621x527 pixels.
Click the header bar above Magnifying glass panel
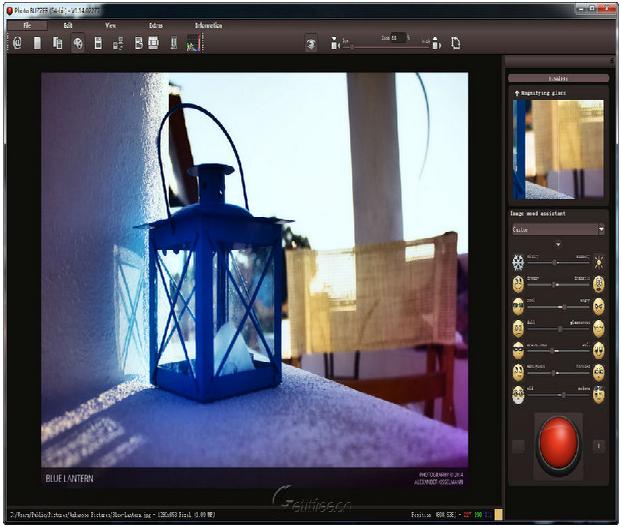pos(558,78)
